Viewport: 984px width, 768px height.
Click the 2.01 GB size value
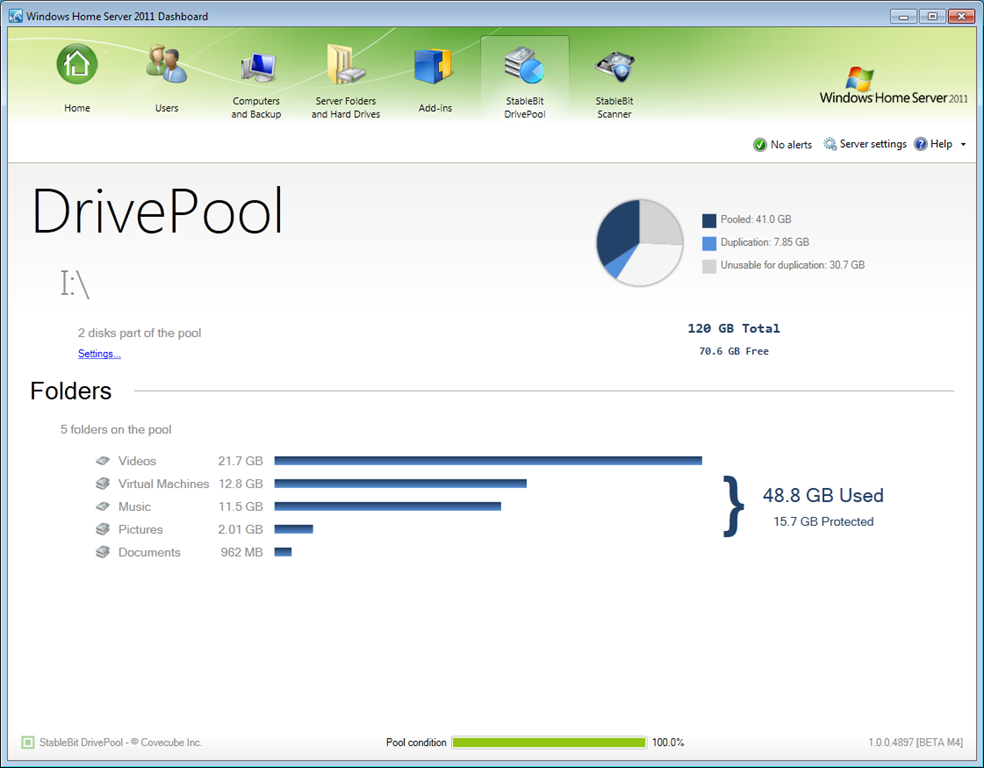click(x=240, y=530)
